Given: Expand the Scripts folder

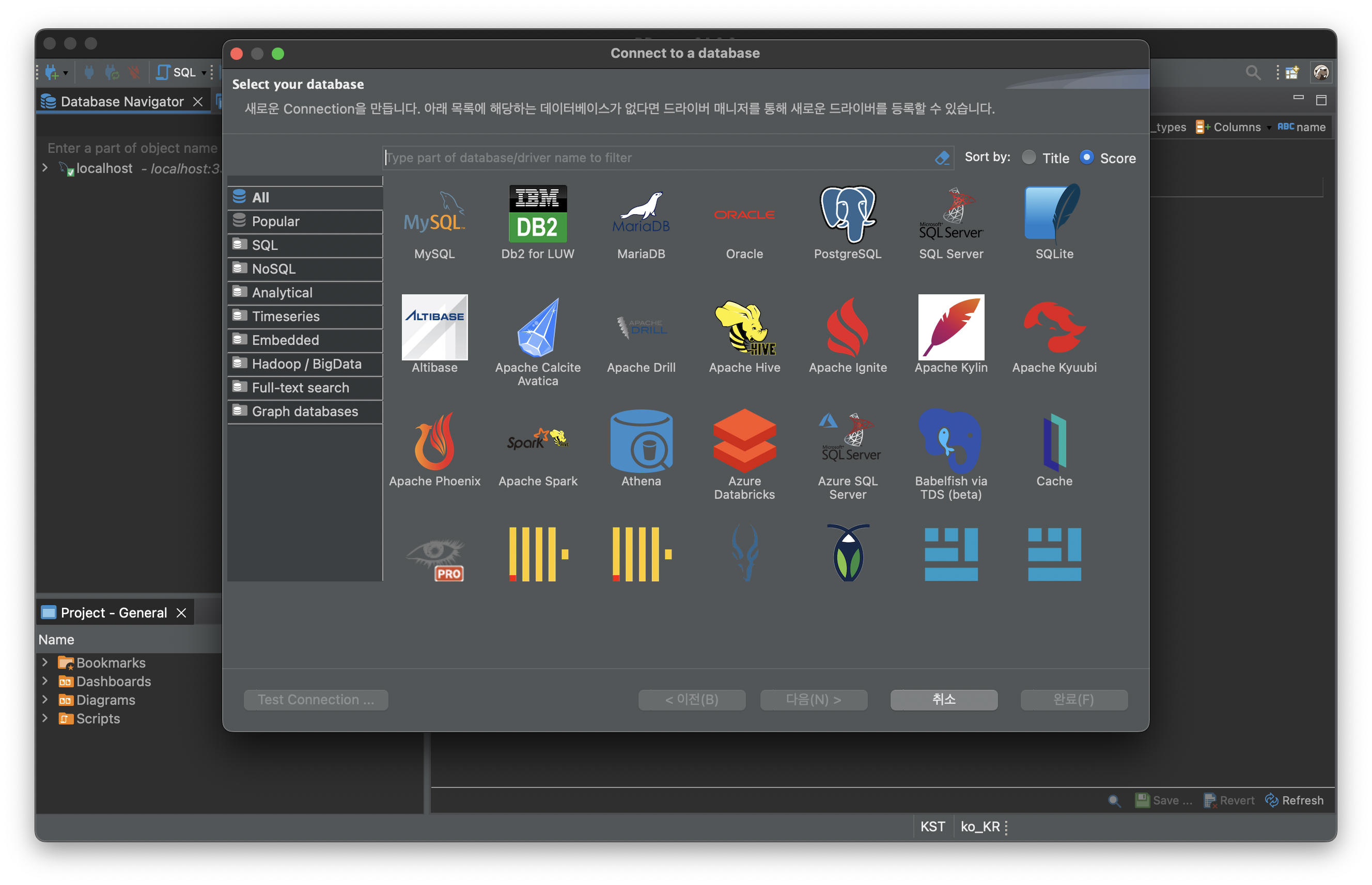Looking at the screenshot, I should point(45,718).
